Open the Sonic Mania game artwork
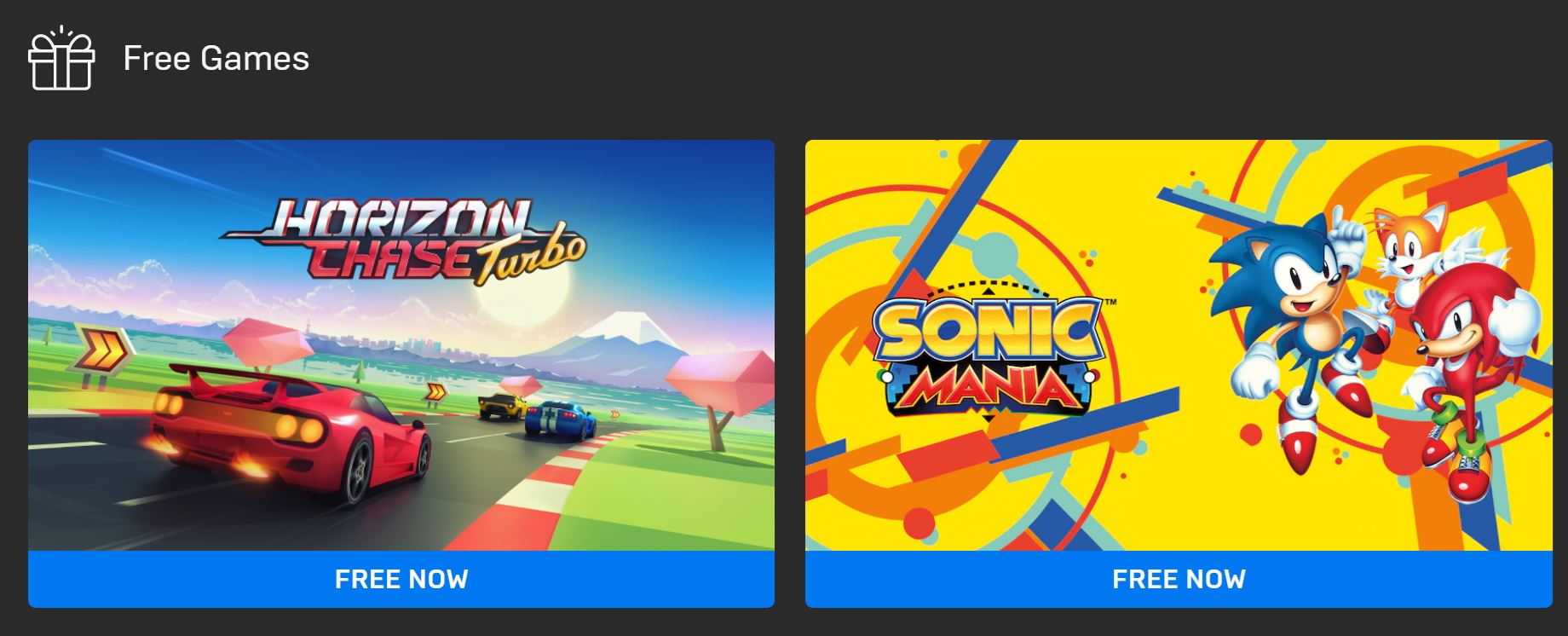This screenshot has height=636, width=1568. tap(1179, 345)
